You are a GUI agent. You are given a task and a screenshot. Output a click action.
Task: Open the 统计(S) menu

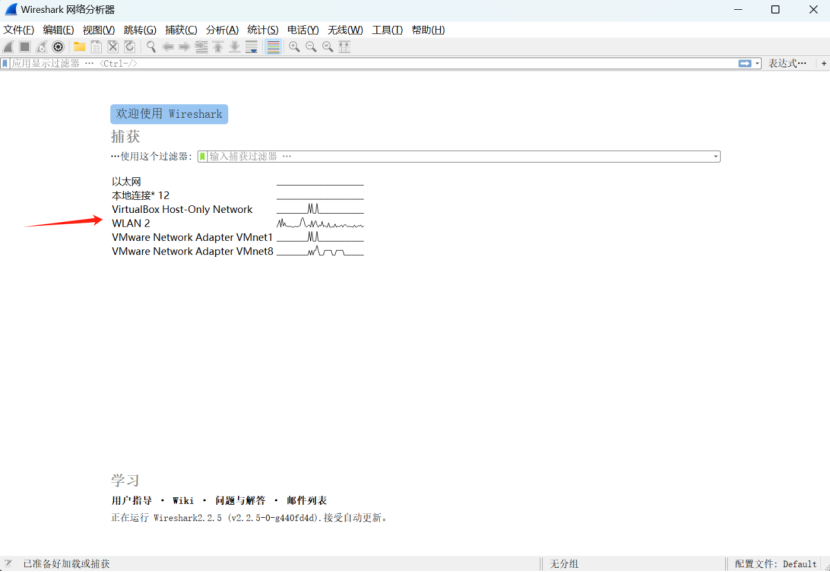[263, 30]
